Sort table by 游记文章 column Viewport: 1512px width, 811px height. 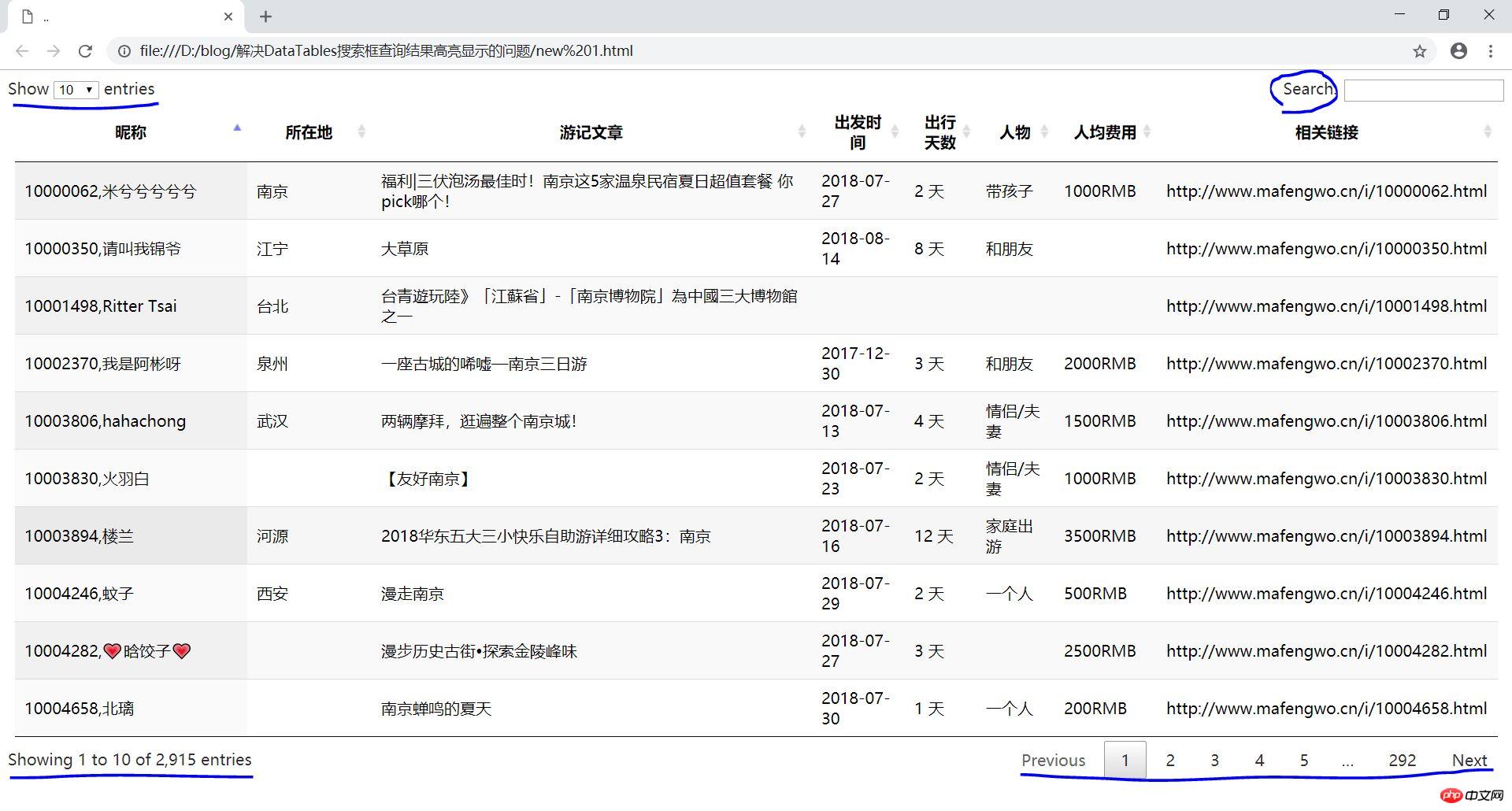coord(591,132)
